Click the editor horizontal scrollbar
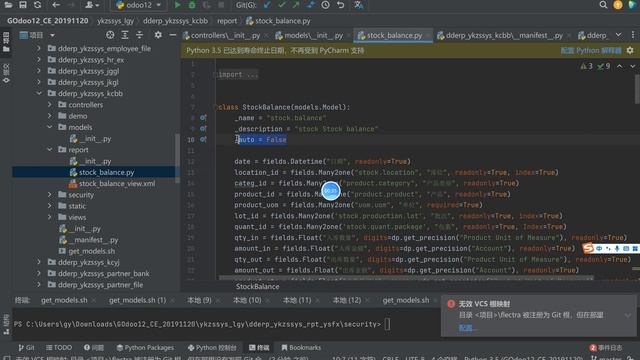The width and height of the screenshot is (640, 360). [406, 278]
